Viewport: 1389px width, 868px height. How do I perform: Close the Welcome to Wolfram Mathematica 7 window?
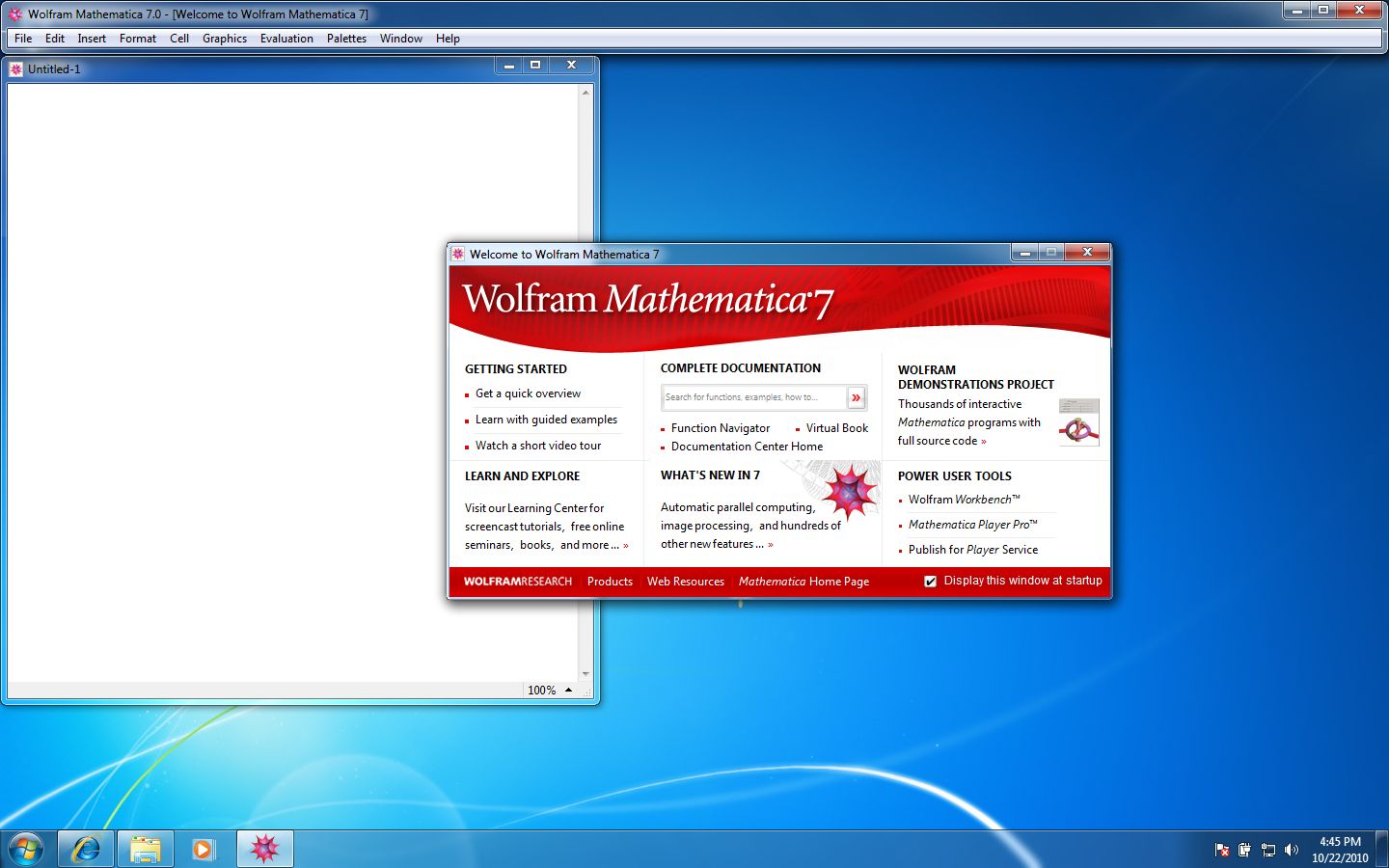(x=1087, y=253)
